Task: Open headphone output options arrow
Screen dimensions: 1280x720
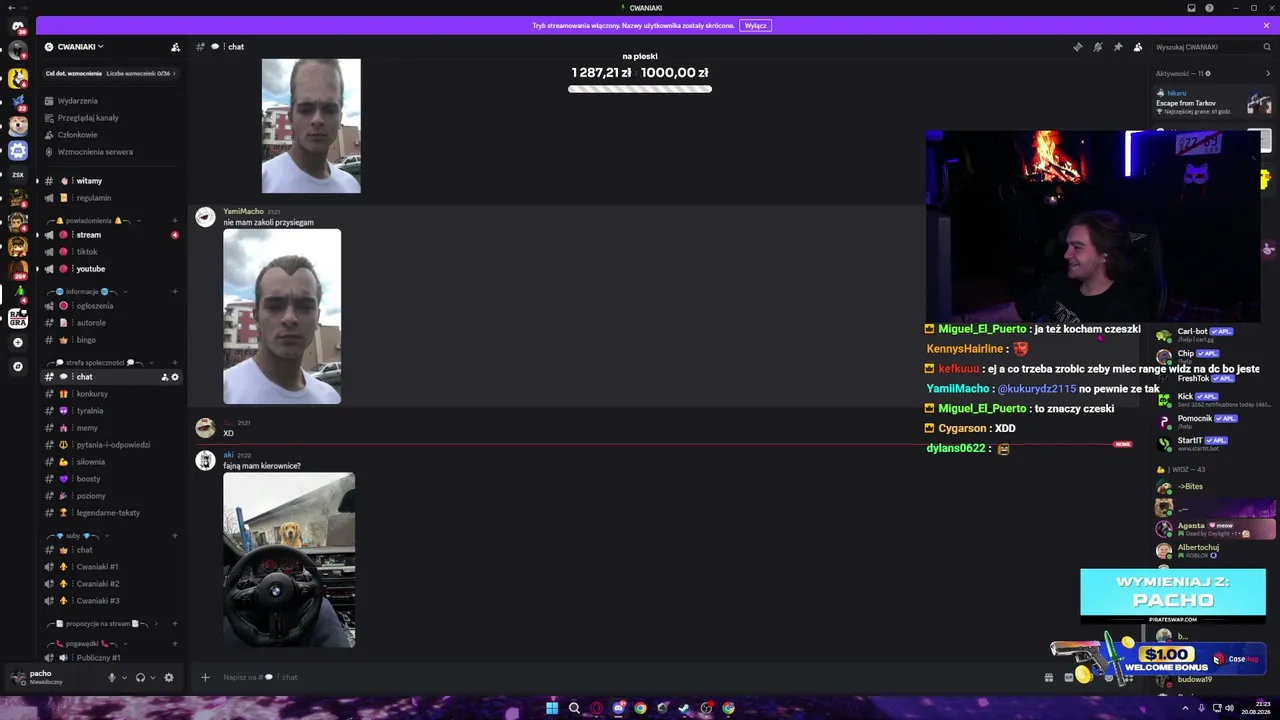Action: tap(152, 677)
